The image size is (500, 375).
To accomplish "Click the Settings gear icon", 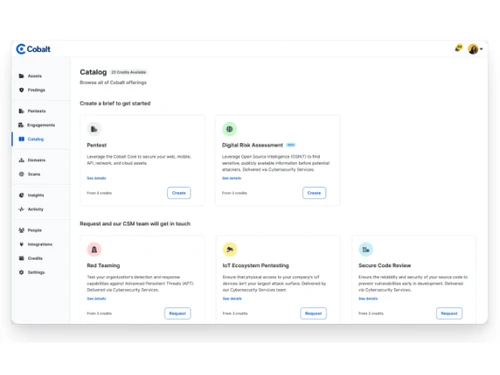I will point(21,272).
